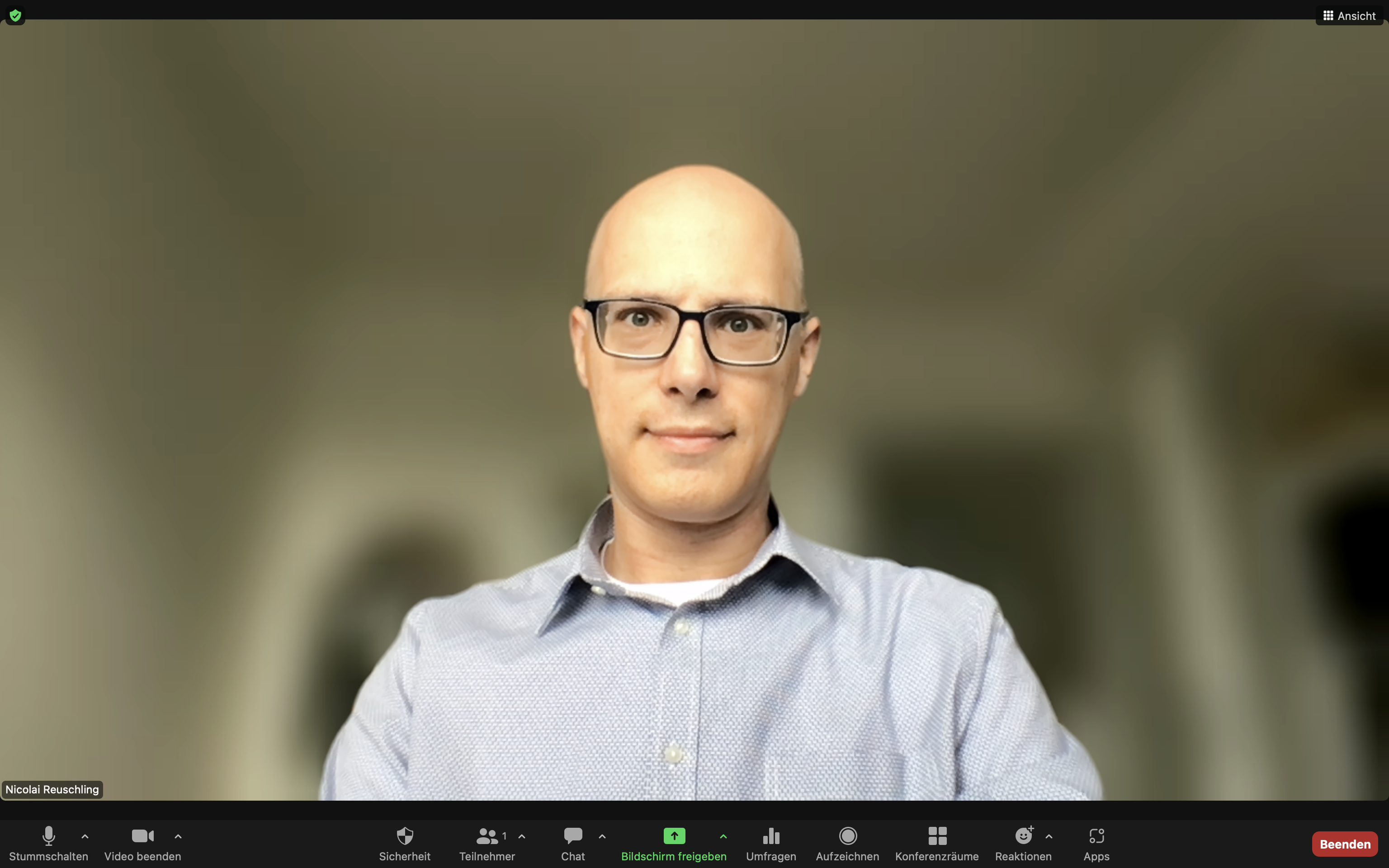Expand chevron next to Teilnehmer
Screen dimensions: 1389x868
522,836
